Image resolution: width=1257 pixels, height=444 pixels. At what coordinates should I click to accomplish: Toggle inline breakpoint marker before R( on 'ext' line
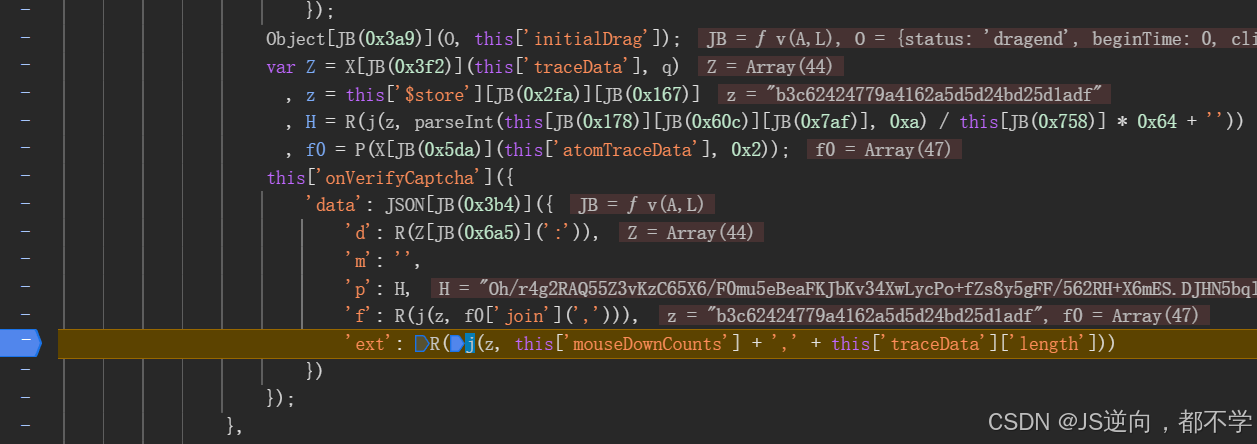(x=422, y=344)
